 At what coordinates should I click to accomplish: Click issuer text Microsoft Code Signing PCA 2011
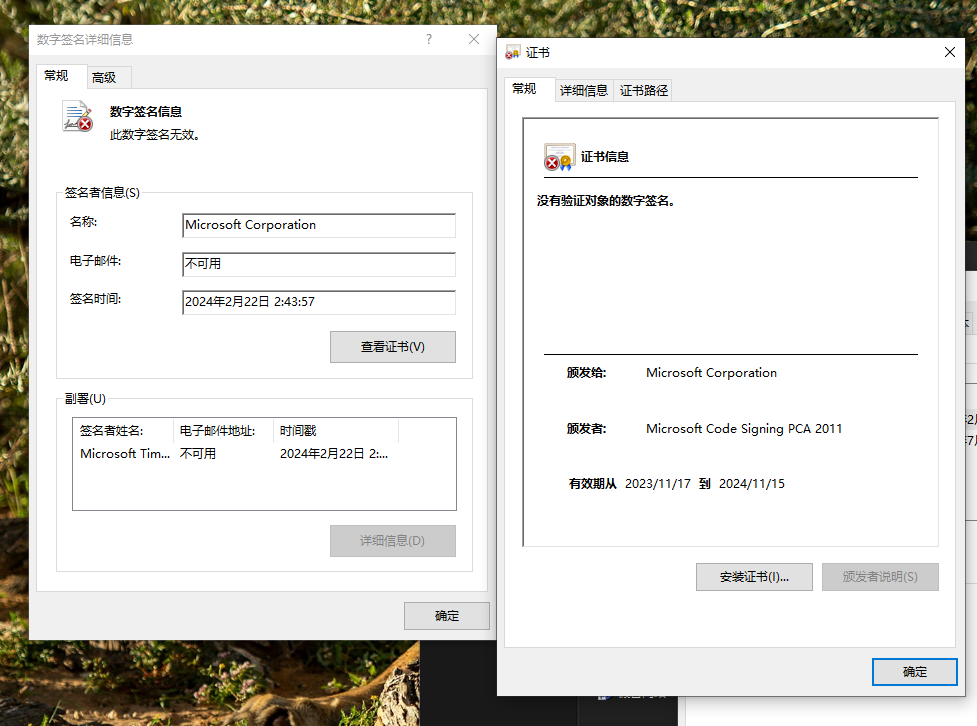[744, 429]
